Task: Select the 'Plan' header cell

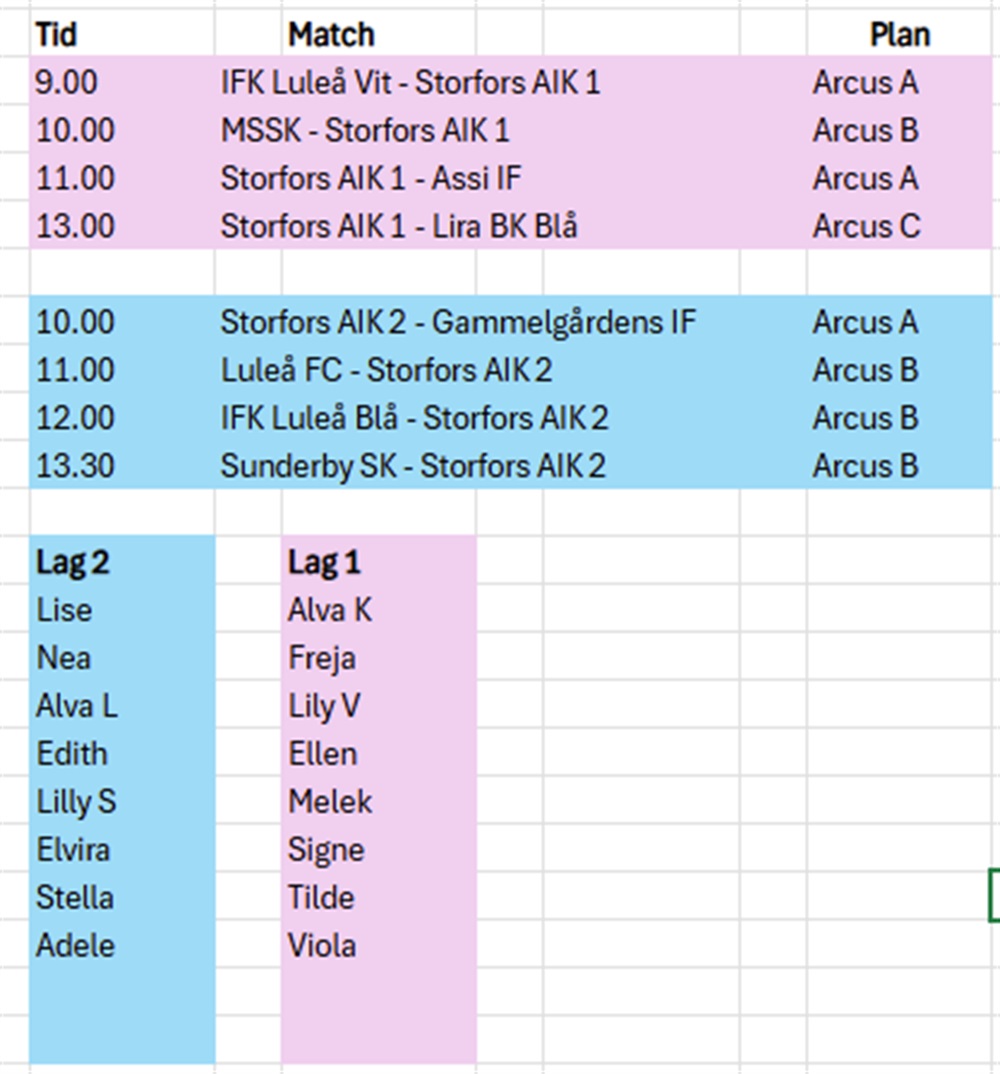Action: (899, 35)
